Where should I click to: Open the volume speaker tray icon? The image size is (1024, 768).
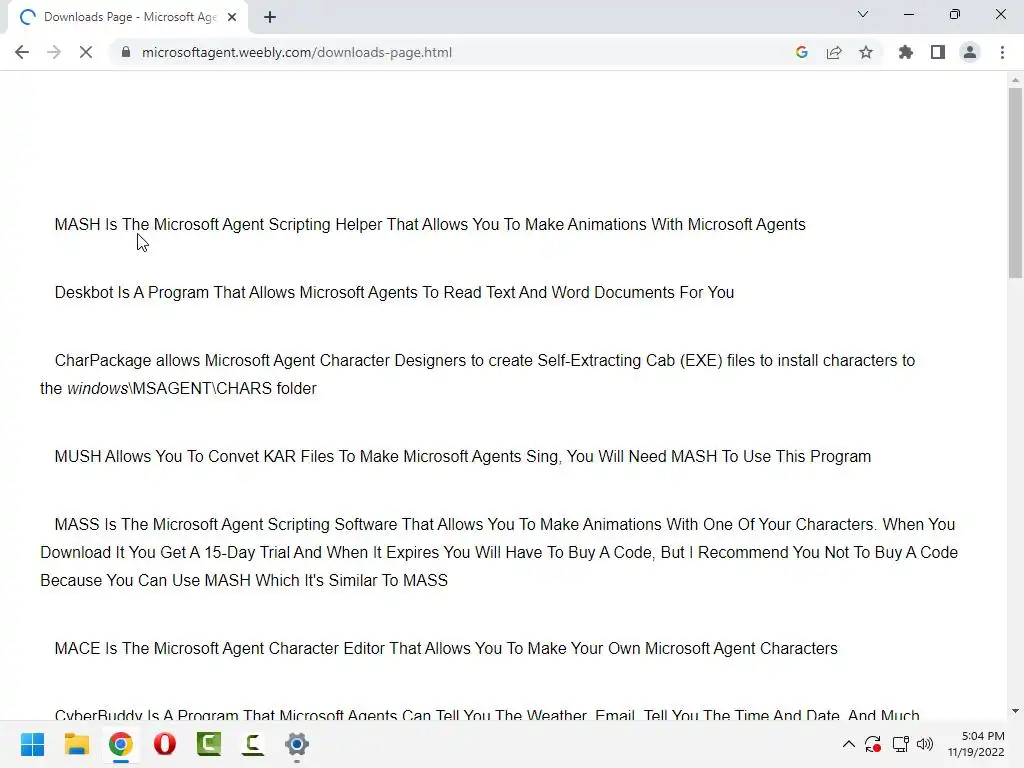(x=925, y=744)
